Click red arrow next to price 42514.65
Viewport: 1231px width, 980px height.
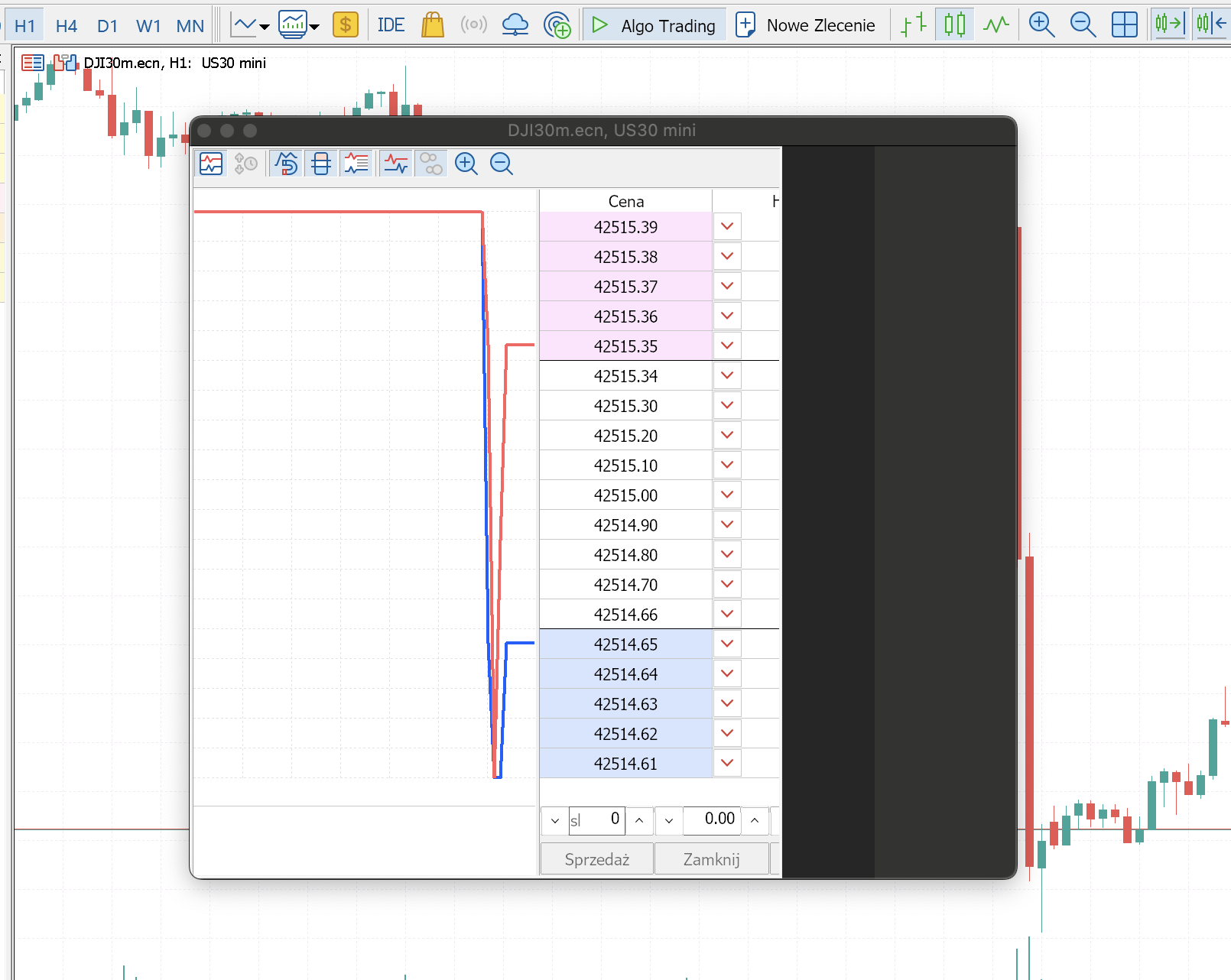click(727, 644)
